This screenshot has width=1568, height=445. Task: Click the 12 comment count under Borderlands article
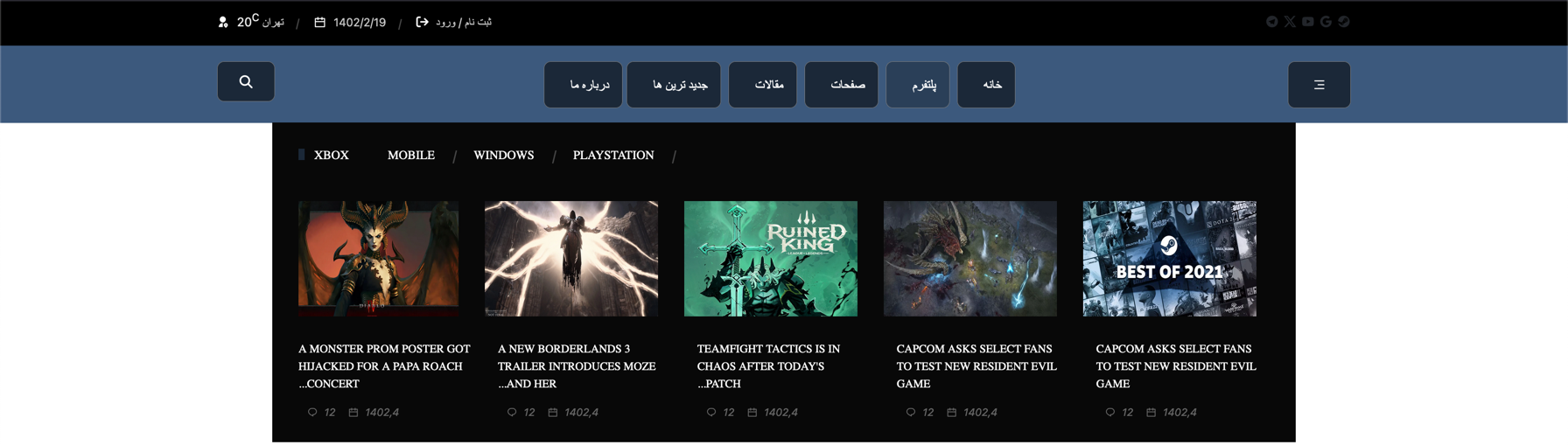[529, 413]
